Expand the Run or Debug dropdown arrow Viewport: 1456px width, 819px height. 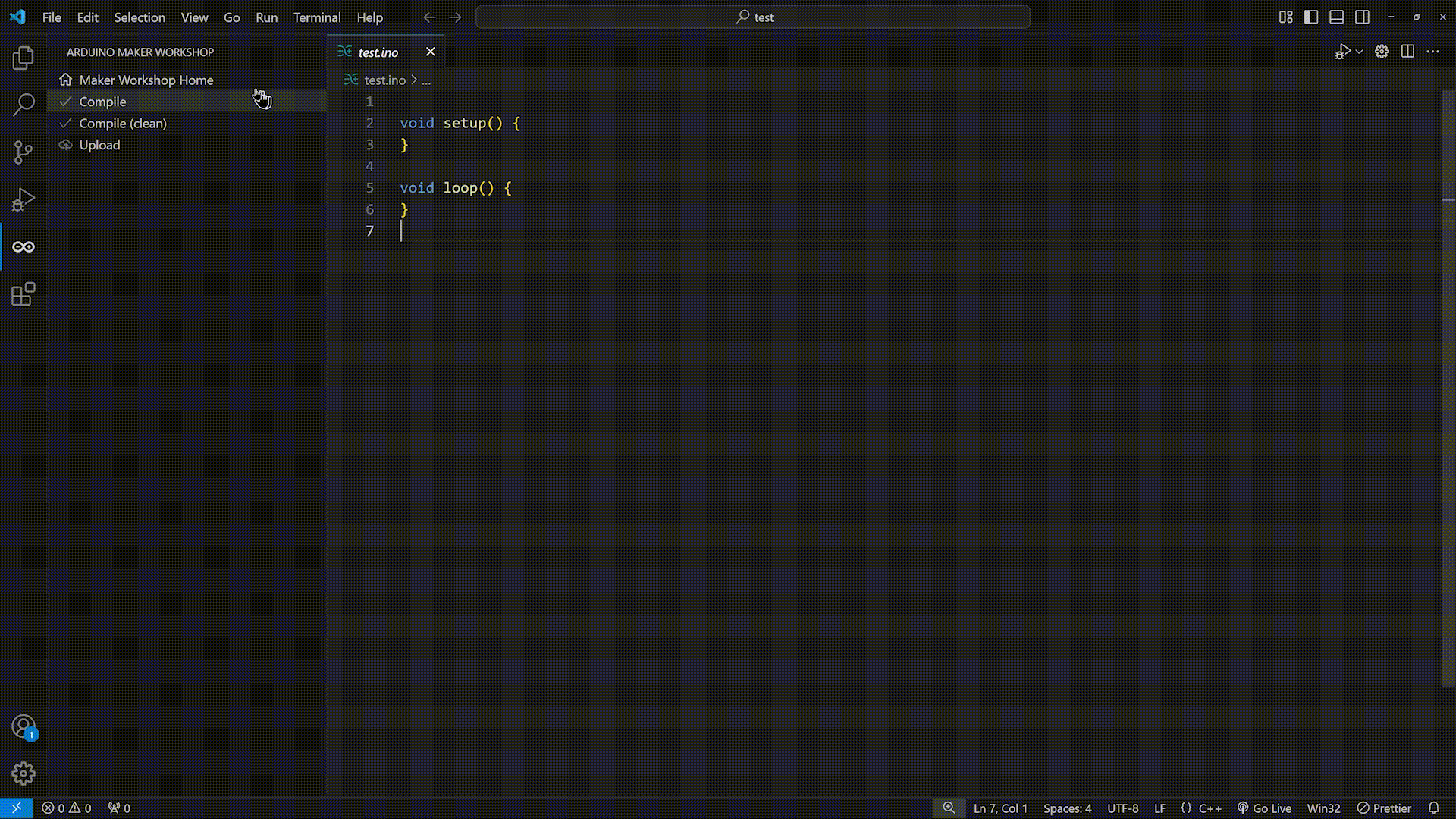[1360, 52]
